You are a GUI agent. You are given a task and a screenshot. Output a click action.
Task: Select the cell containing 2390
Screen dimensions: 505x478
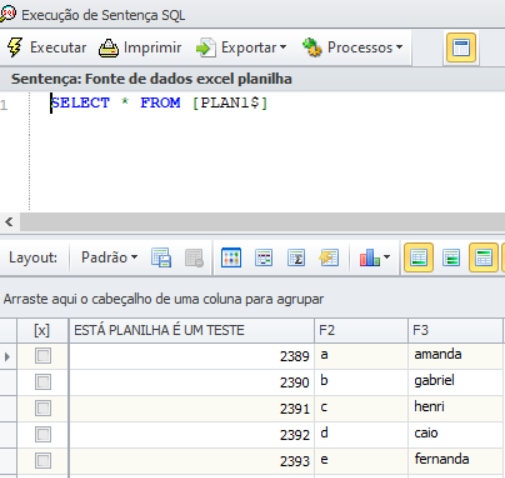click(x=192, y=382)
